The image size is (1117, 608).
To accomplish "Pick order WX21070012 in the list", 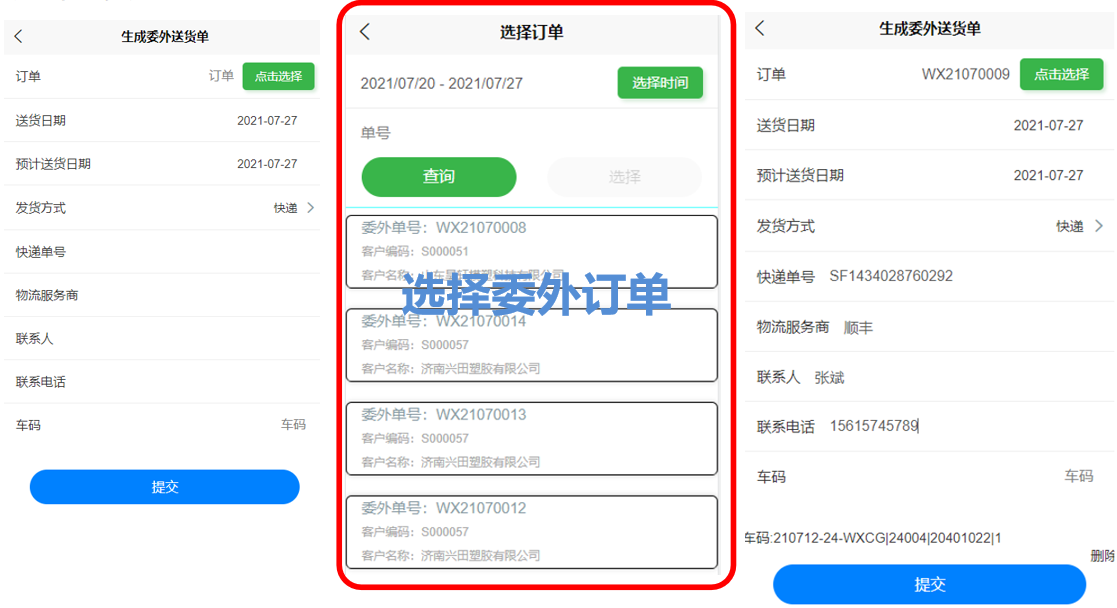I will 531,532.
